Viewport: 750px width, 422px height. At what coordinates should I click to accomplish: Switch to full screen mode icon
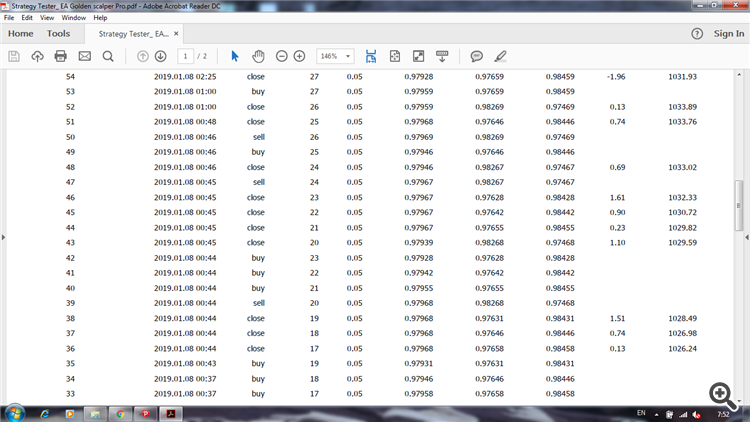pyautogui.click(x=419, y=56)
